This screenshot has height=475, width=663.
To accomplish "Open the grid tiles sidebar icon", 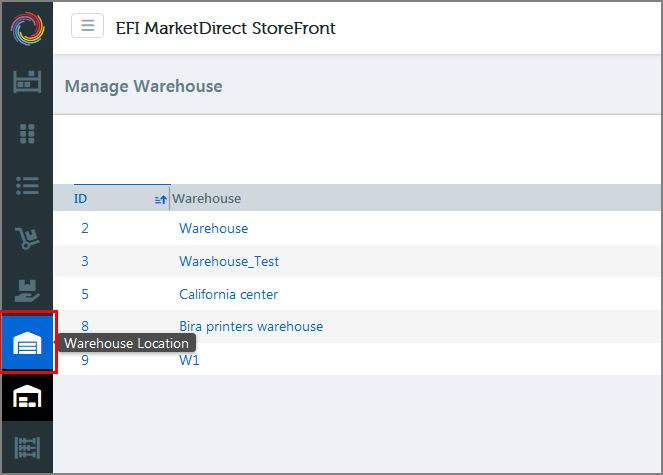I will click(27, 134).
